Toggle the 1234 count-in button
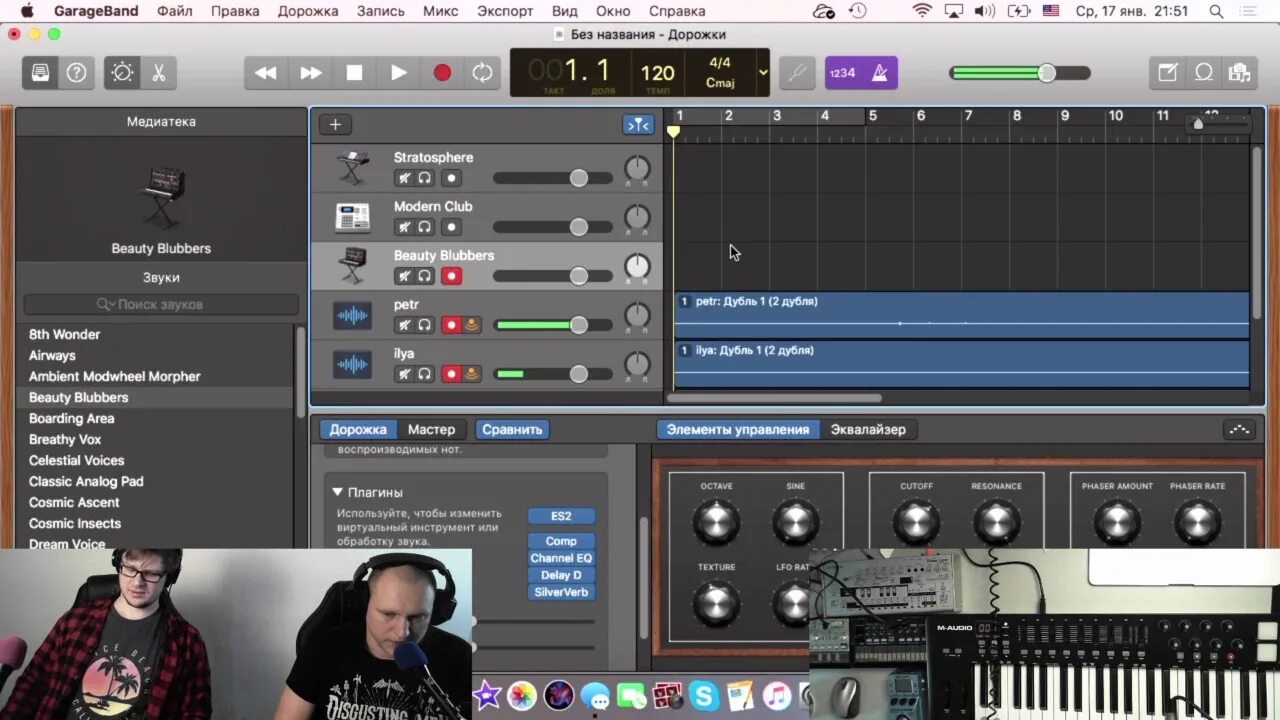 (x=843, y=73)
